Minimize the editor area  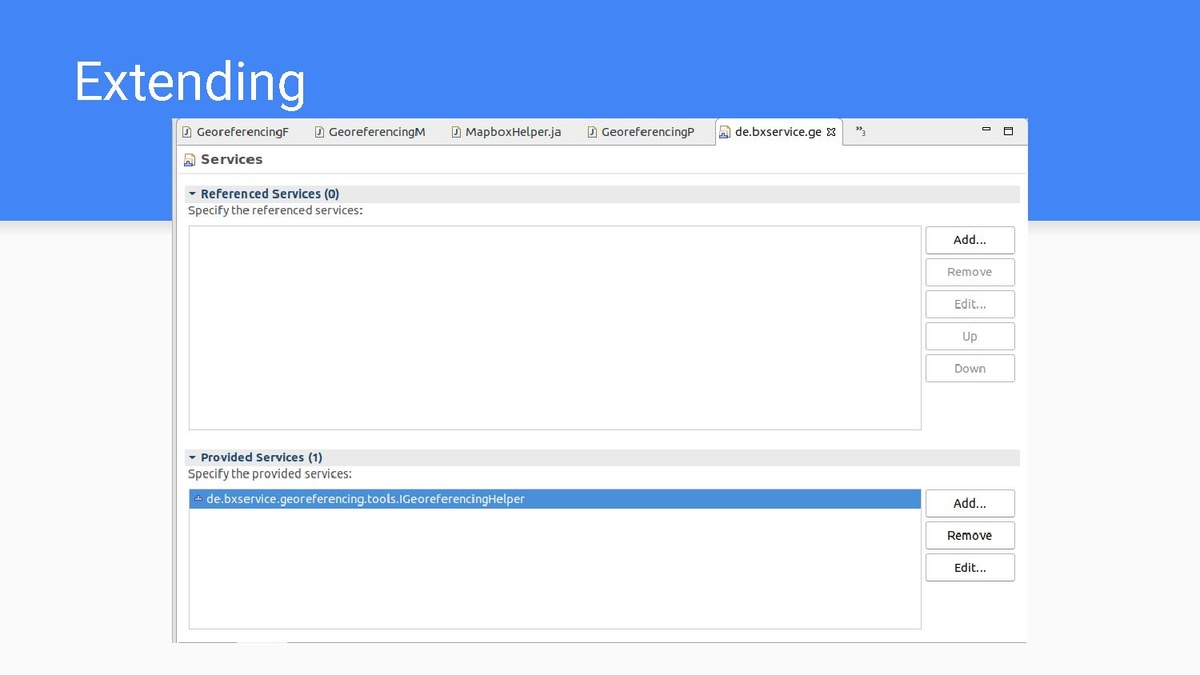986,130
